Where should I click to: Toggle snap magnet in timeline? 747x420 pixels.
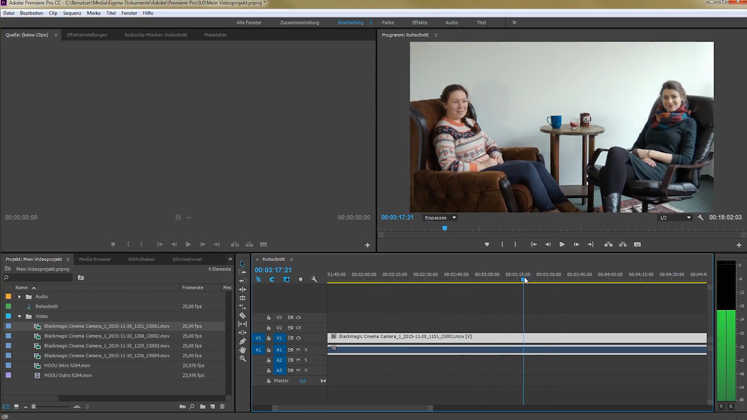pyautogui.click(x=272, y=280)
